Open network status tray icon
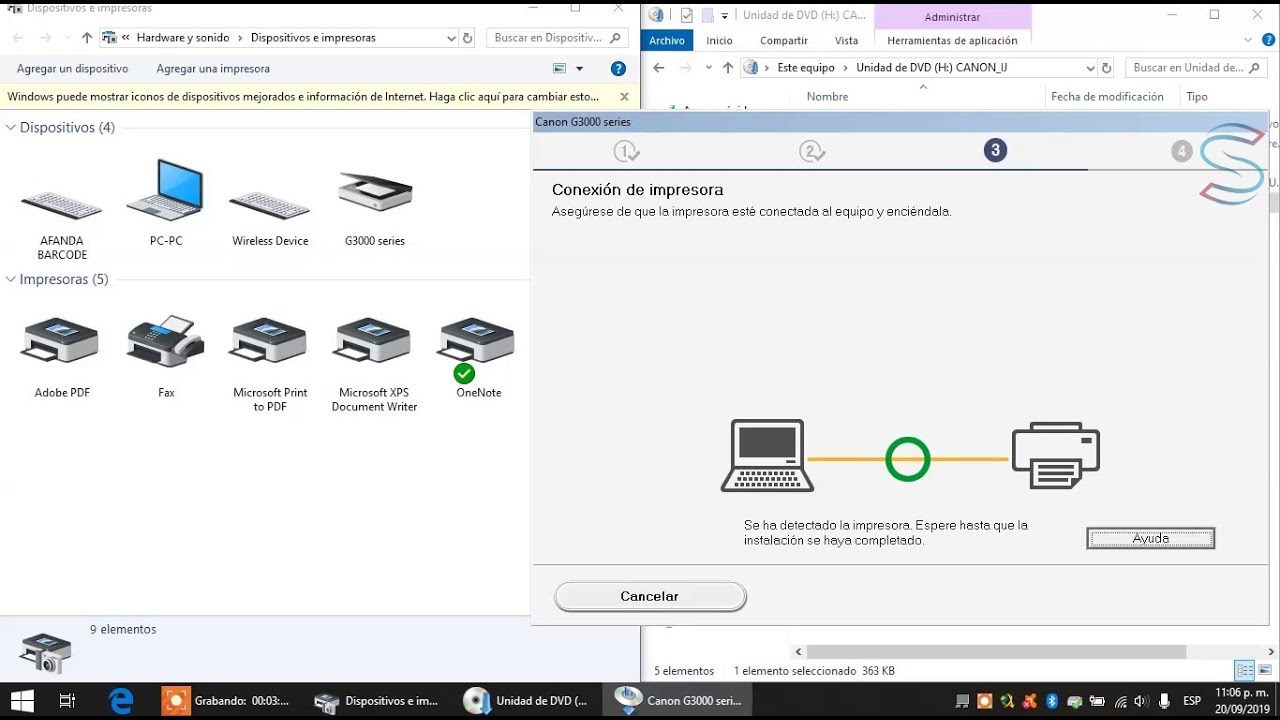 coord(1121,701)
